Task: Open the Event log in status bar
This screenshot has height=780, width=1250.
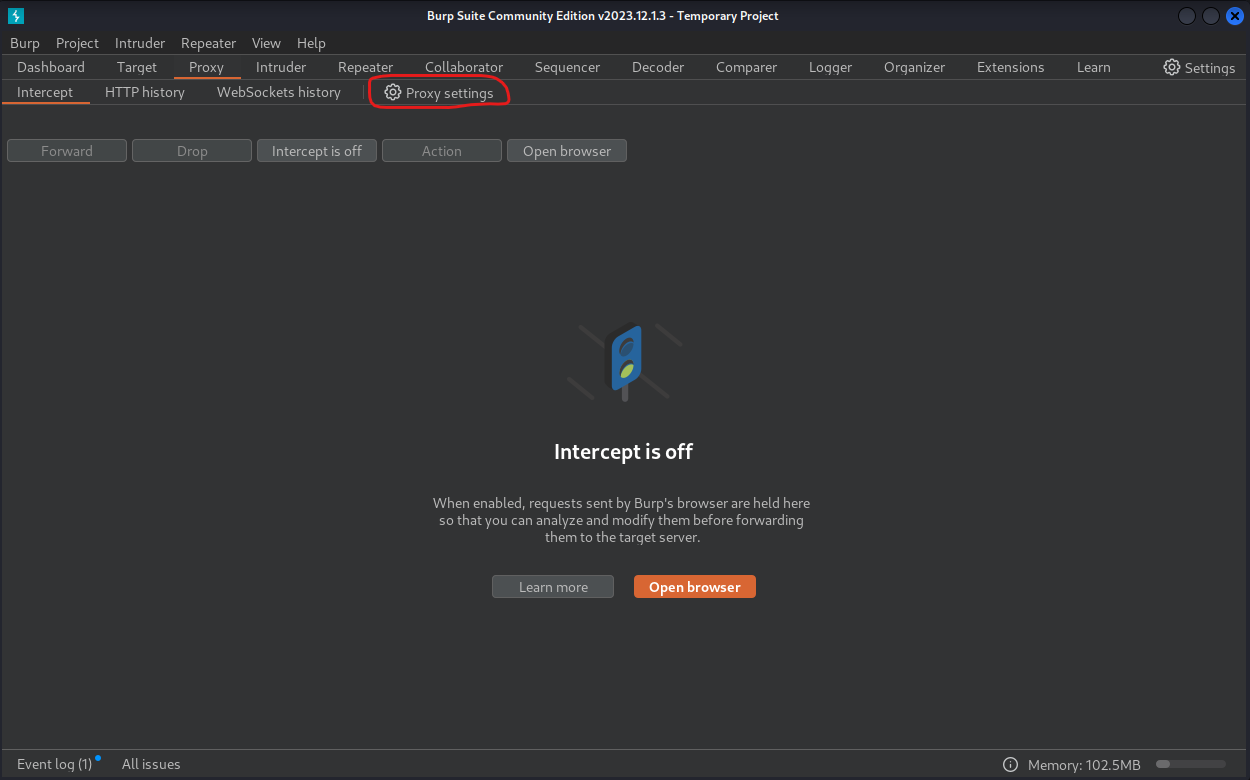Action: [x=55, y=764]
